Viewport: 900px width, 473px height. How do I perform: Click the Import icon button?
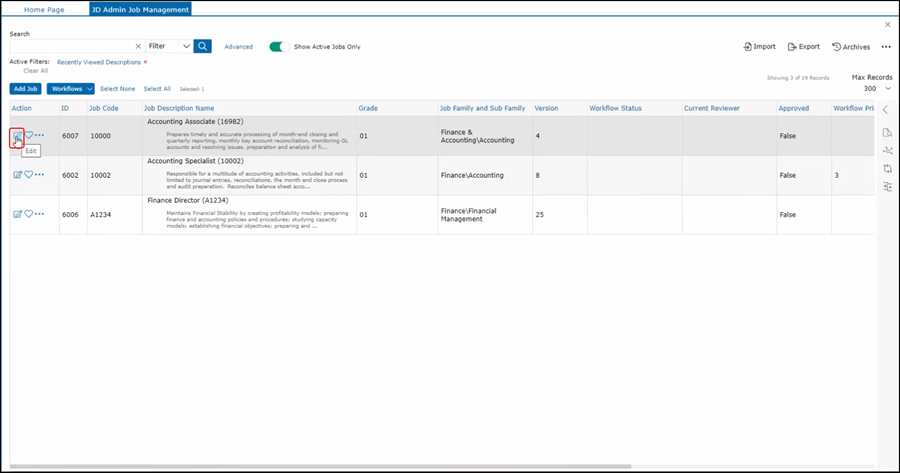coord(760,46)
